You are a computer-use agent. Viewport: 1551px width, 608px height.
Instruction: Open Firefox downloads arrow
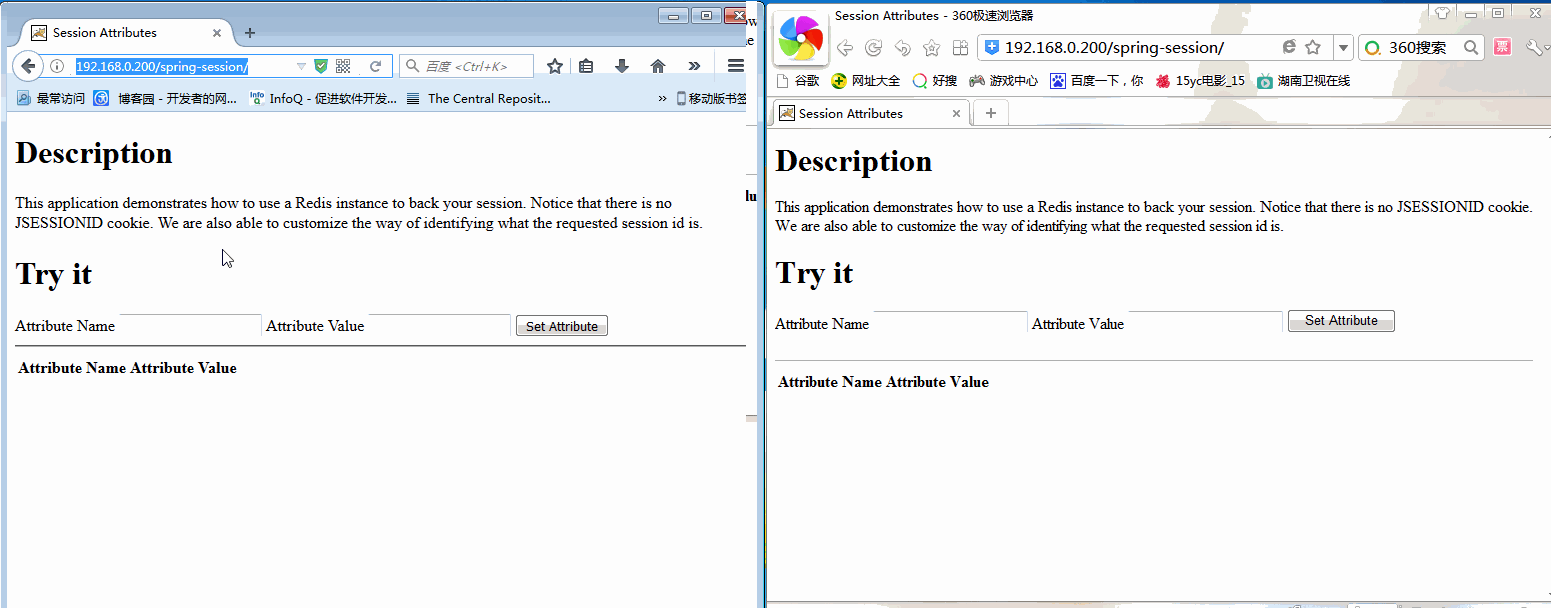click(622, 66)
